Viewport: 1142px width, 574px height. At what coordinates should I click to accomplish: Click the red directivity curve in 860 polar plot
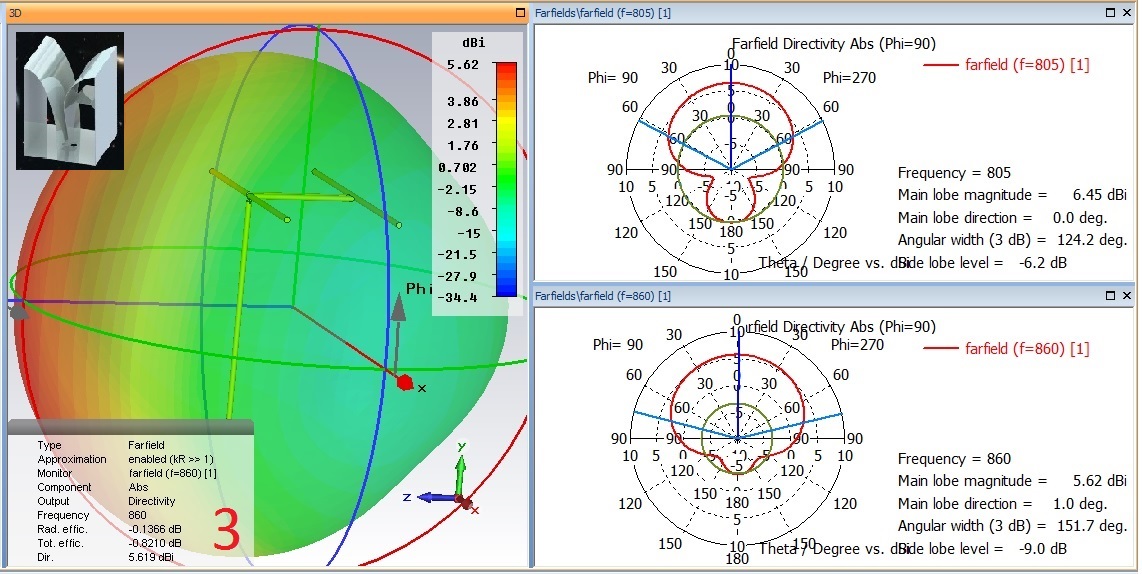tap(737, 355)
